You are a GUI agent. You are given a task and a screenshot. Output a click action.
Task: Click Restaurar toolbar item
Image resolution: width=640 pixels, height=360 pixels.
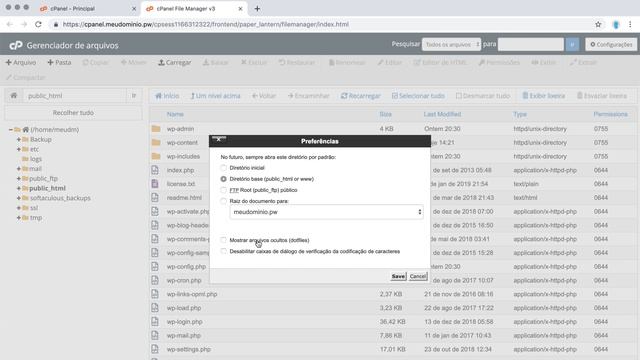297,62
